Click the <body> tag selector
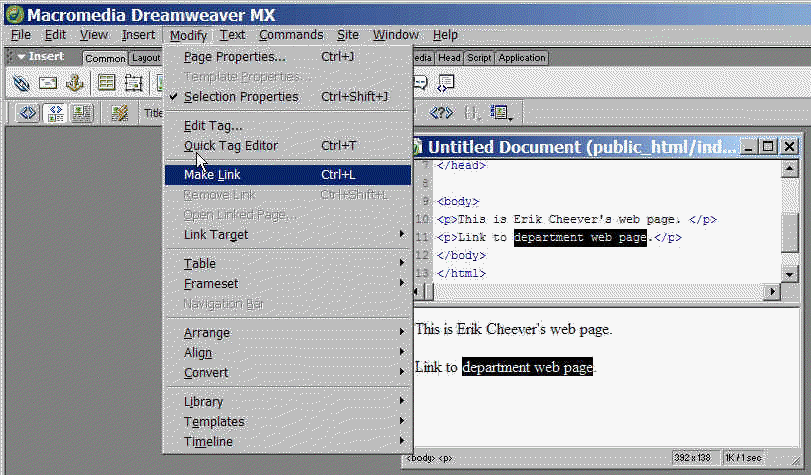This screenshot has width=811, height=475. (x=420, y=458)
